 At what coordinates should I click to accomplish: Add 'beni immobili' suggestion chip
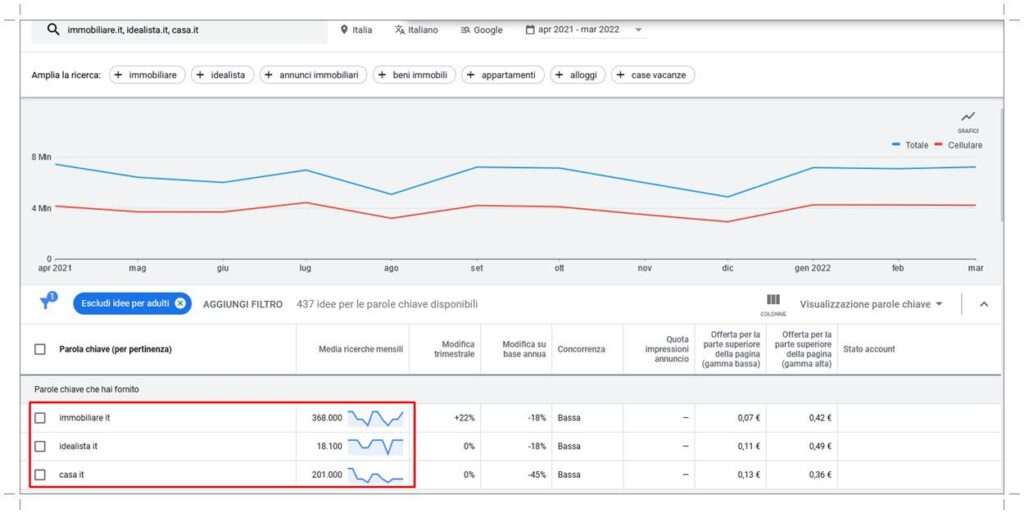pyautogui.click(x=414, y=75)
